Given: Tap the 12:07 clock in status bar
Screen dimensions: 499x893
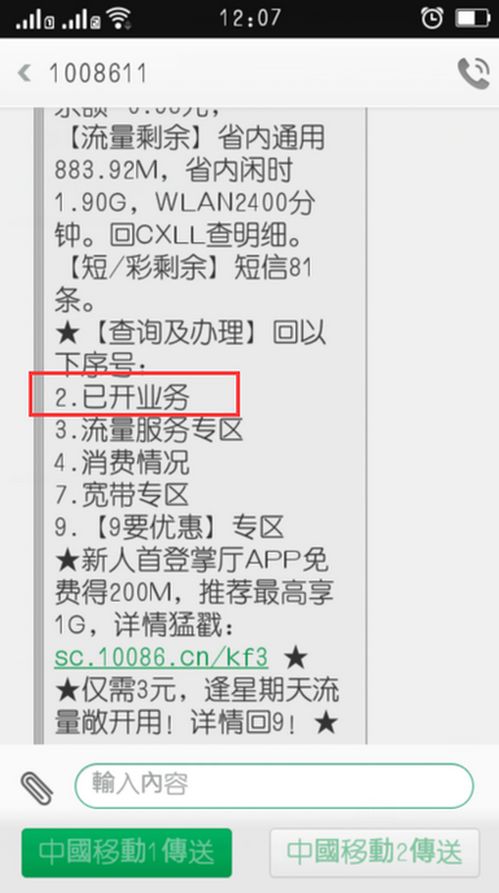Looking at the screenshot, I should [250, 18].
